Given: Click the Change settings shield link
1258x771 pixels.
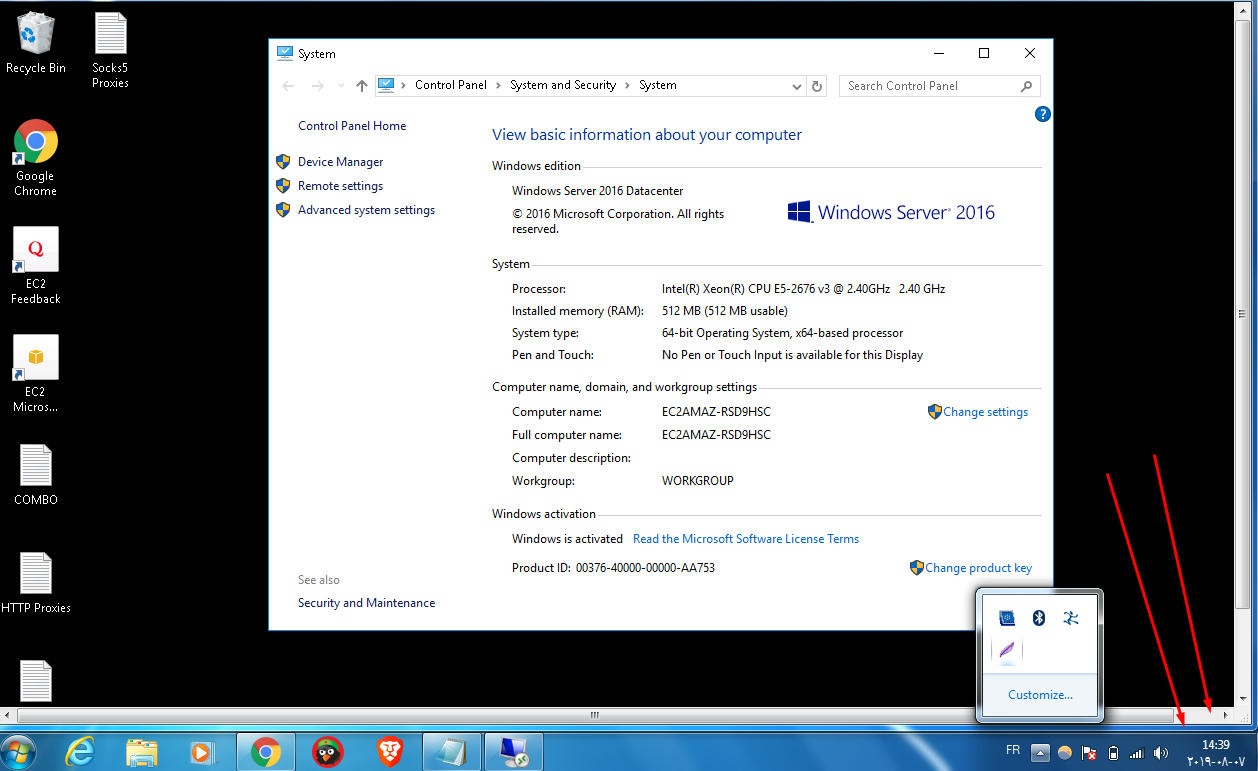Looking at the screenshot, I should pos(984,412).
